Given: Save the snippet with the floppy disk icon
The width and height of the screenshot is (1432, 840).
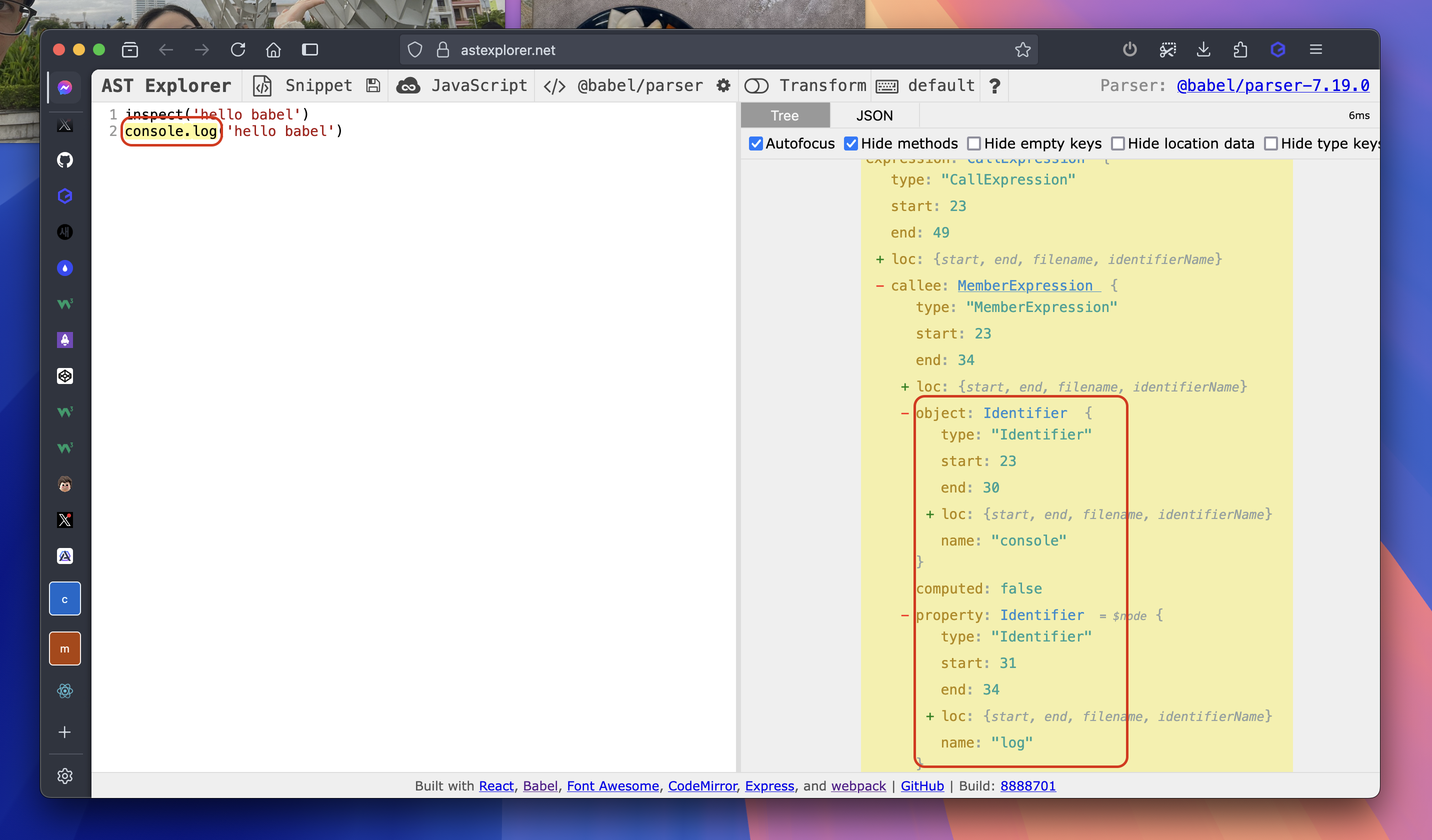Looking at the screenshot, I should pos(373,86).
